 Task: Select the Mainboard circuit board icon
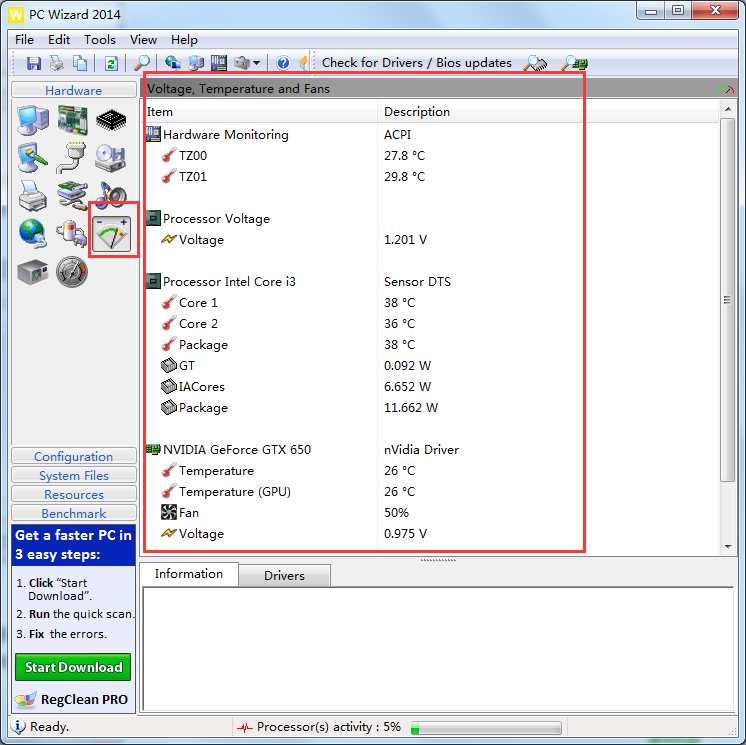72,120
